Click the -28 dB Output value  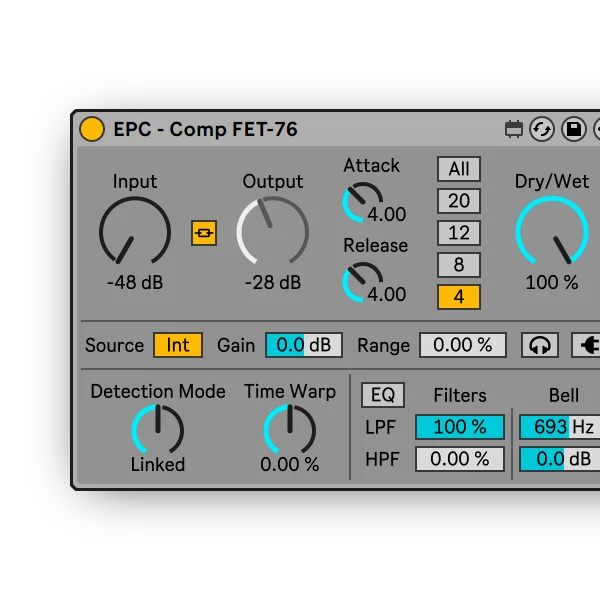pos(273,283)
